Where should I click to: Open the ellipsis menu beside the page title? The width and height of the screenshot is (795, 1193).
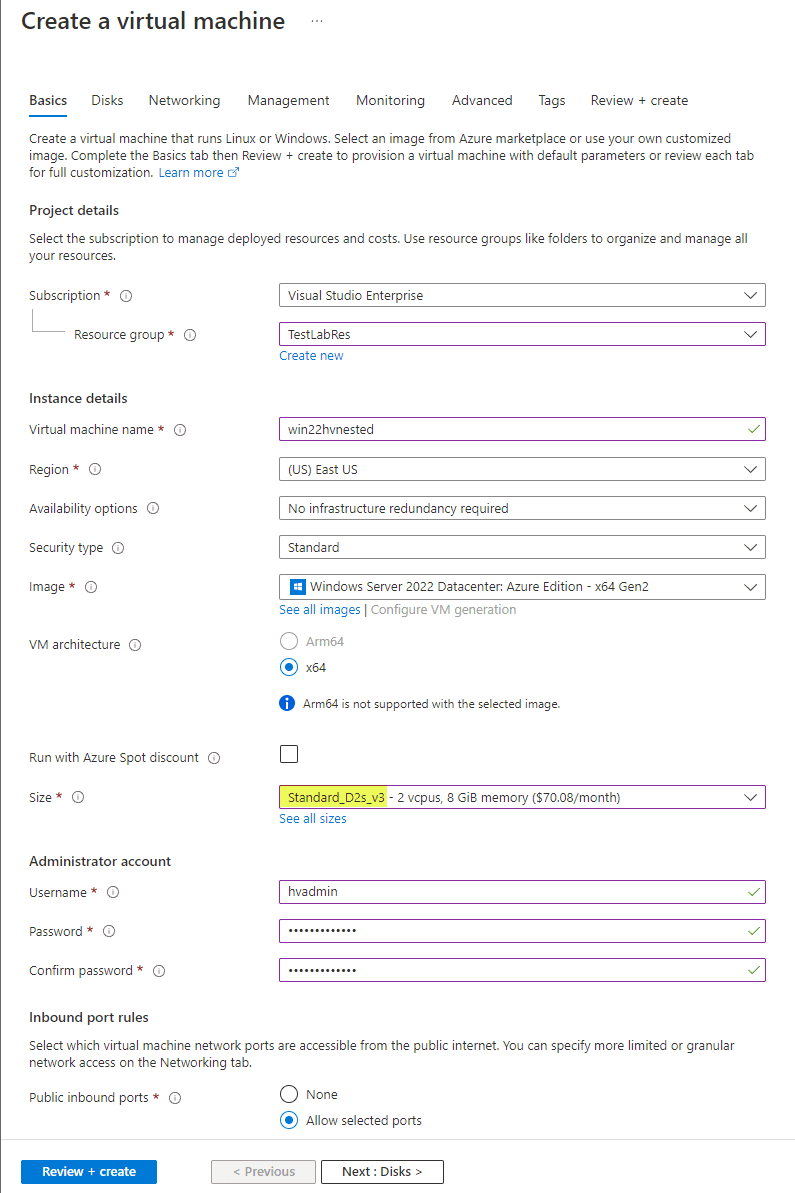click(316, 21)
